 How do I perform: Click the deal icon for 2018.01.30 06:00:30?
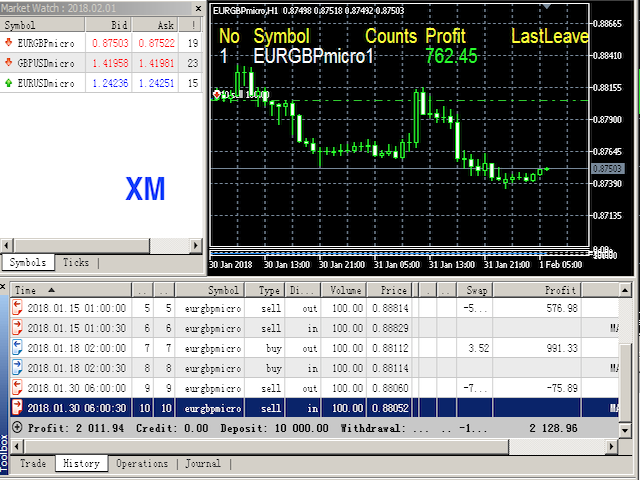point(17,407)
